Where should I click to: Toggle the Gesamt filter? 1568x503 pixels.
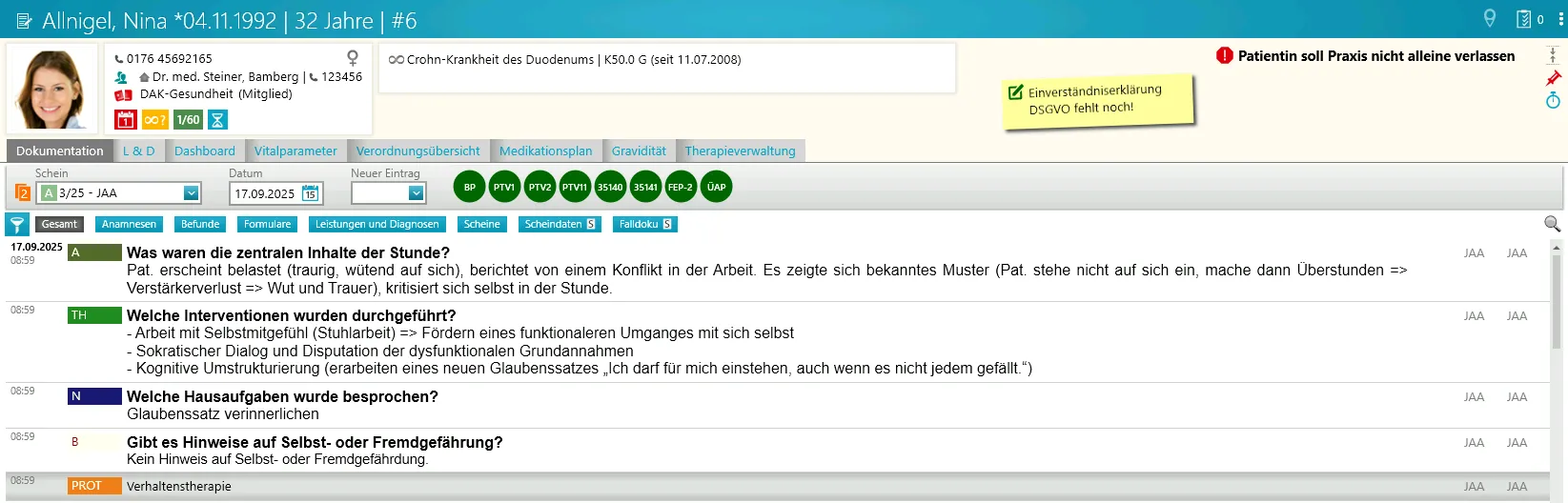pyautogui.click(x=59, y=225)
